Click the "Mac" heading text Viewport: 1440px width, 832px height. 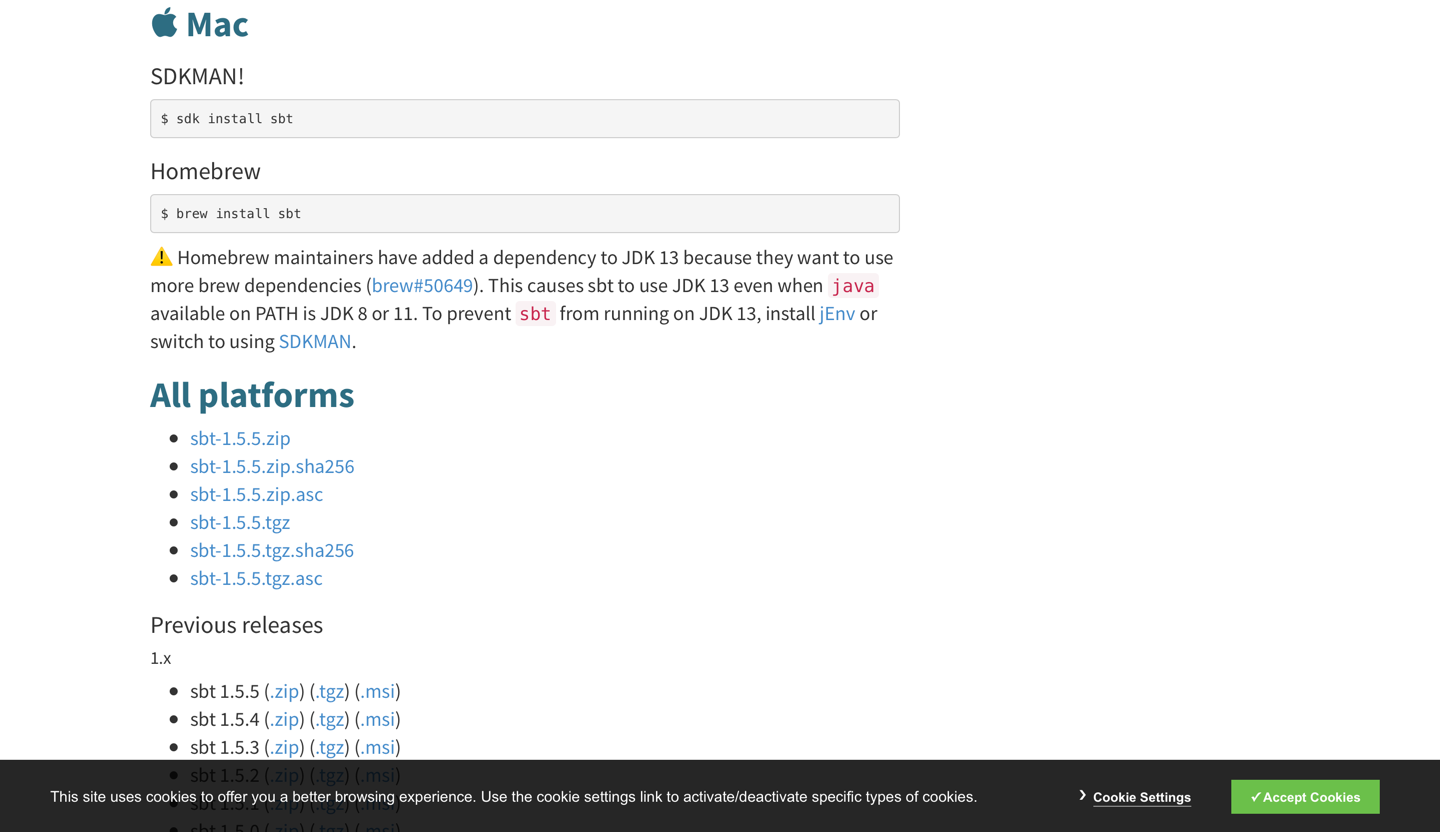(x=217, y=24)
